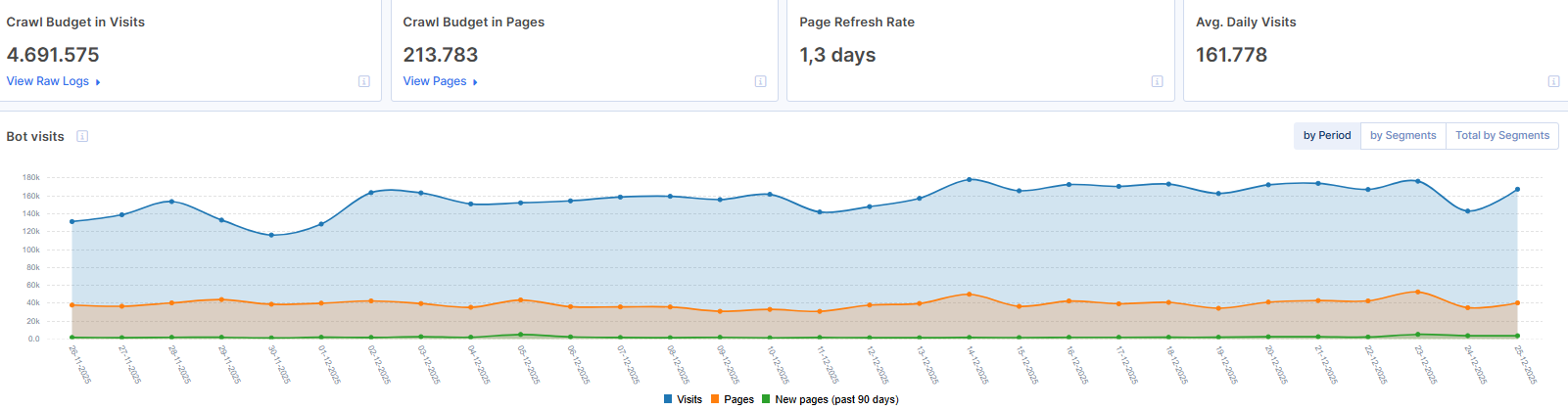The image size is (1568, 410).
Task: Select orange Pages data point on 14-12-2025
Action: (969, 294)
